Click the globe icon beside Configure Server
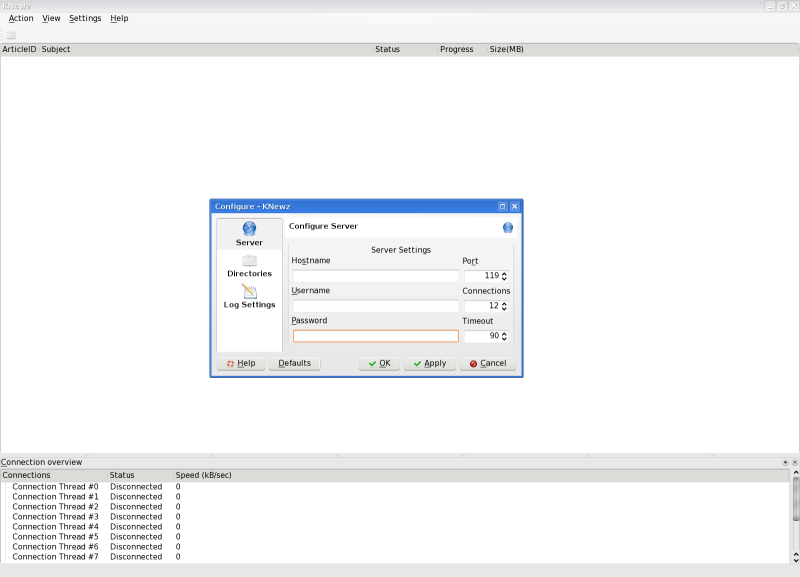The height and width of the screenshot is (577, 800). pyautogui.click(x=508, y=228)
